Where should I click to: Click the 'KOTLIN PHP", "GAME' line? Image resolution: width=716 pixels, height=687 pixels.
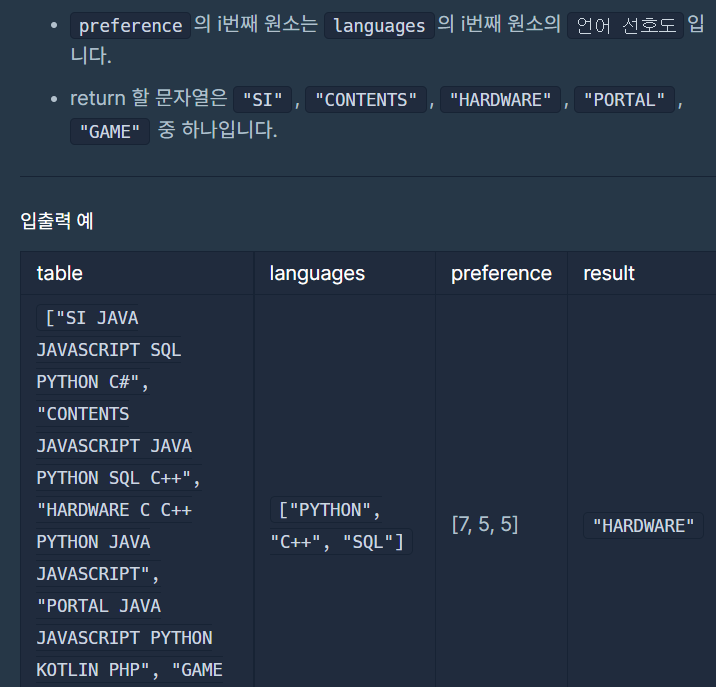[129, 670]
